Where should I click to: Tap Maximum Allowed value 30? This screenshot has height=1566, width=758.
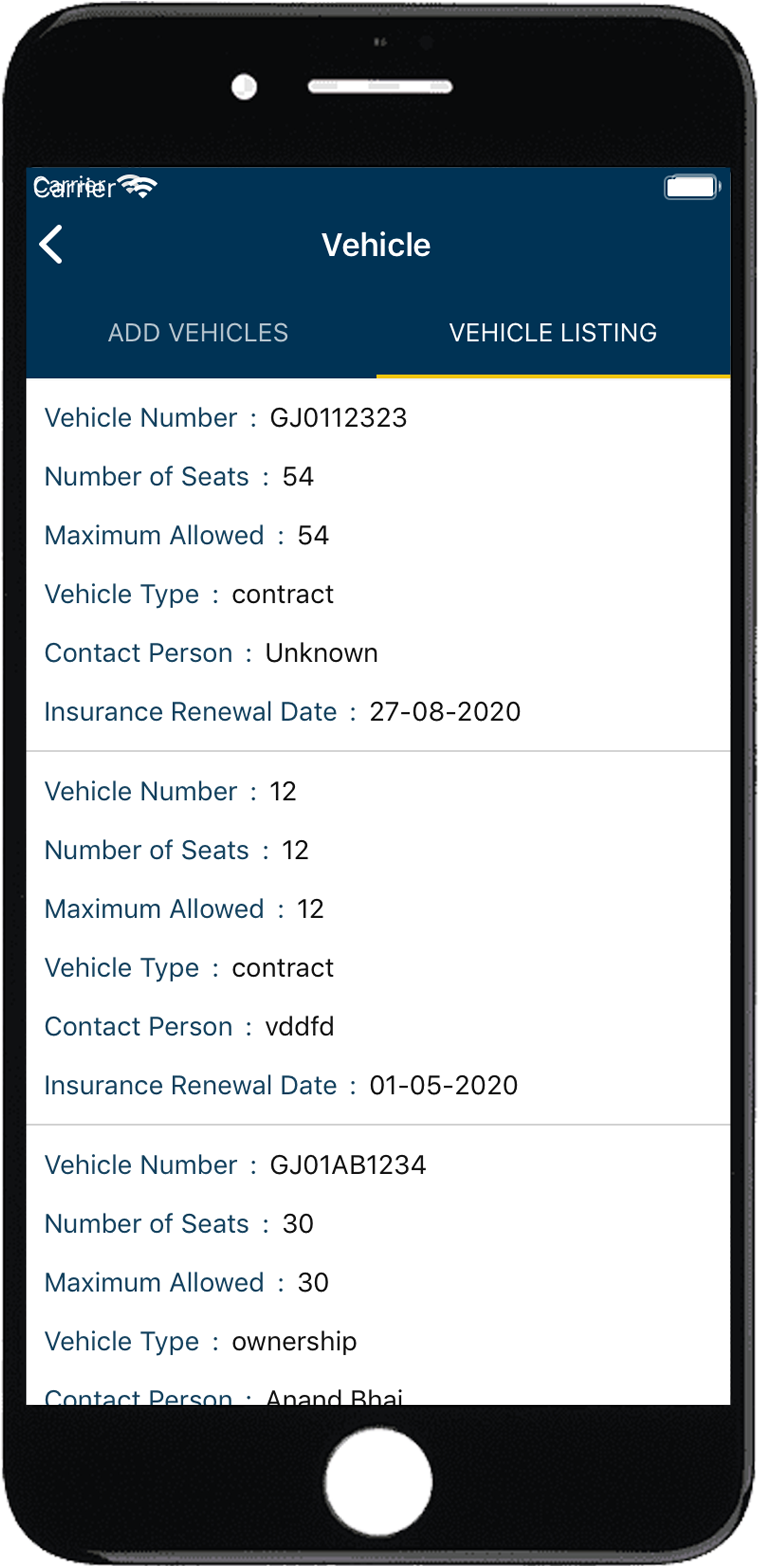tap(313, 1283)
